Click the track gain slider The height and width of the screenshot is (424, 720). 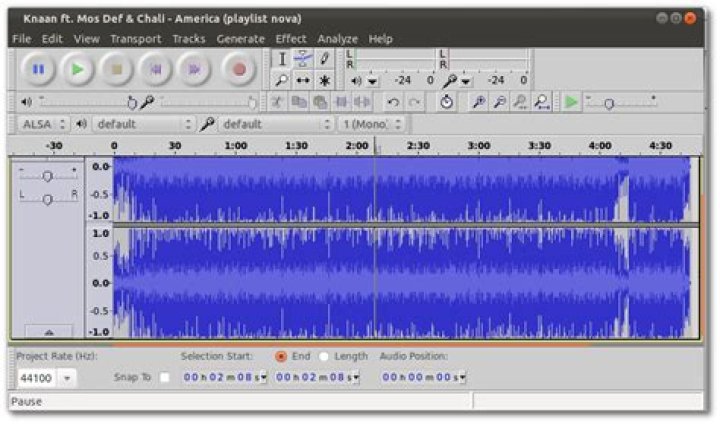(x=48, y=175)
